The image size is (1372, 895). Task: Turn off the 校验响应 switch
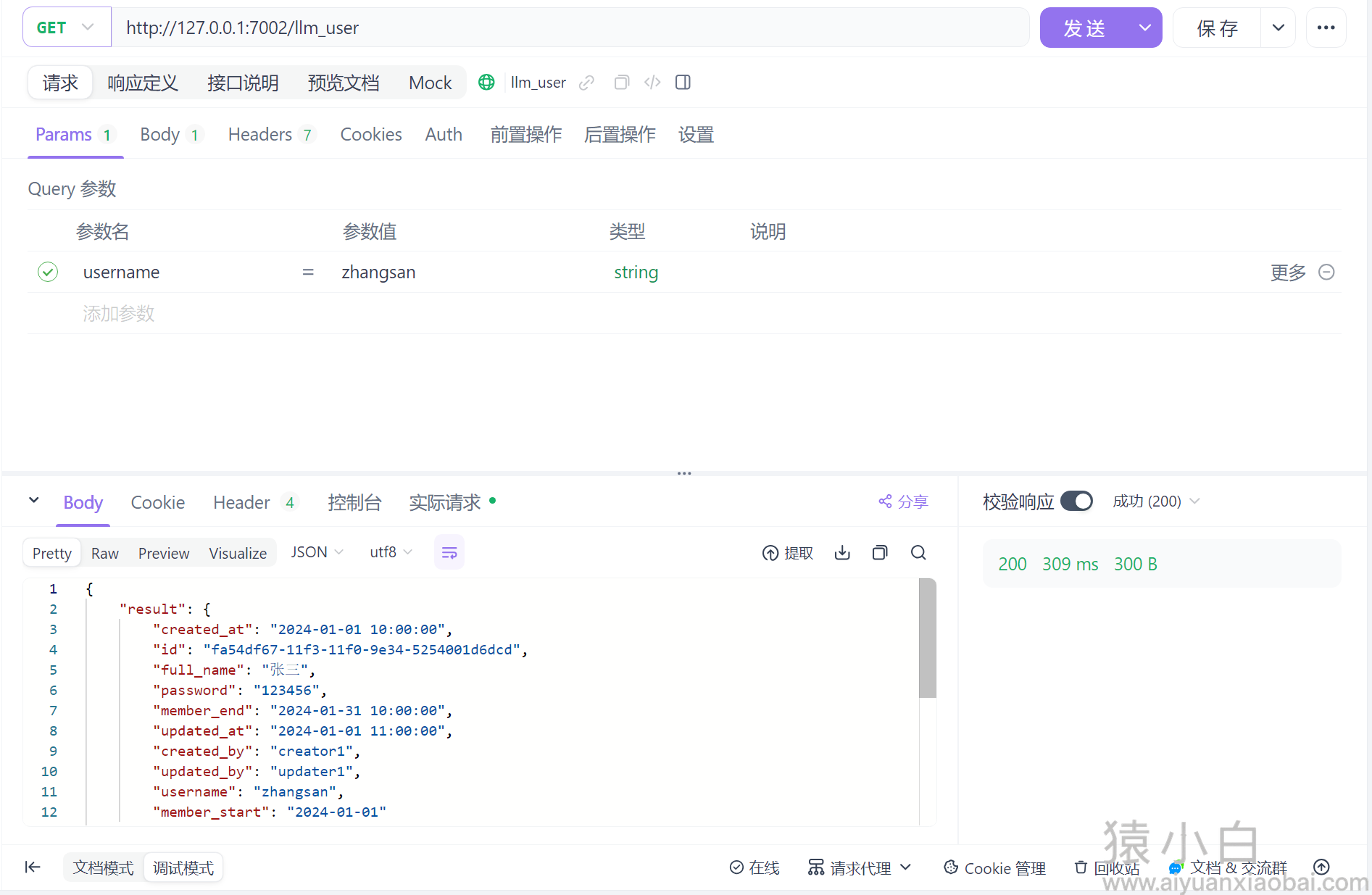(1076, 501)
